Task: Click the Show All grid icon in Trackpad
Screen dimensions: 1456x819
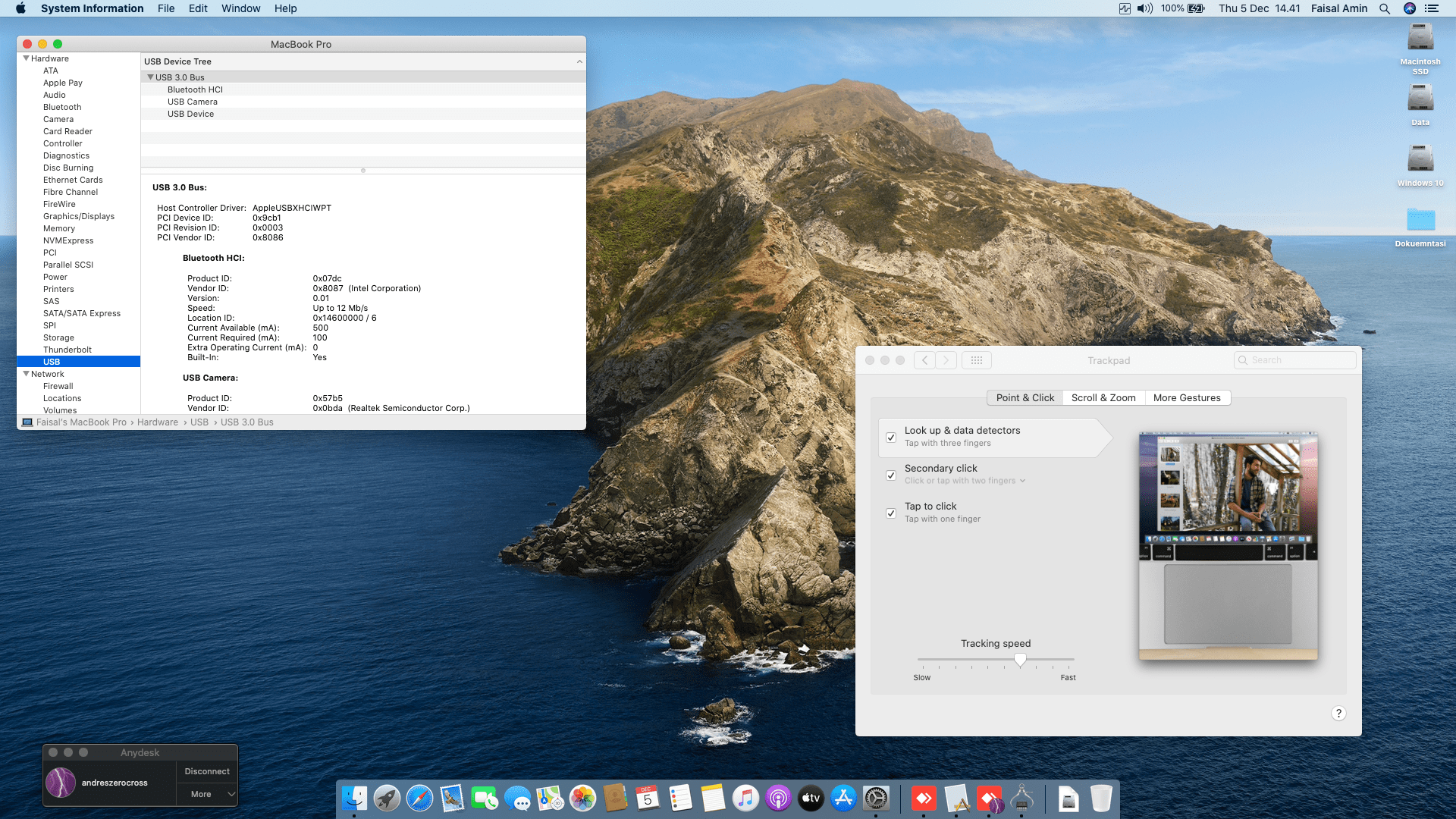Action: click(977, 360)
